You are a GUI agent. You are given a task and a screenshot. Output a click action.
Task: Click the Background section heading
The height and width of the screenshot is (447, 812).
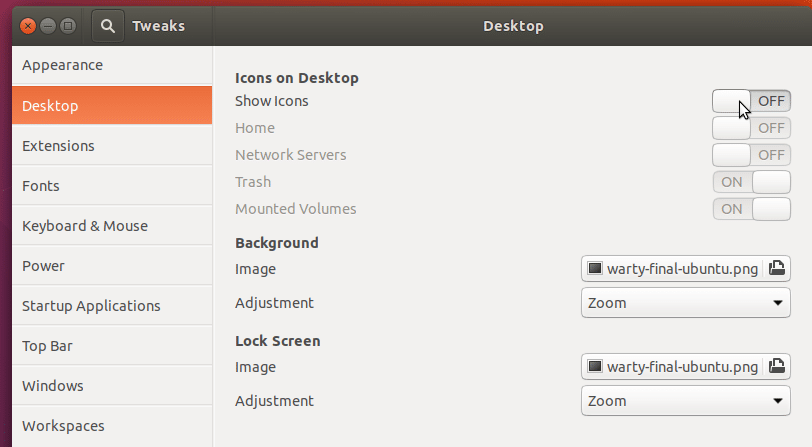tap(277, 243)
